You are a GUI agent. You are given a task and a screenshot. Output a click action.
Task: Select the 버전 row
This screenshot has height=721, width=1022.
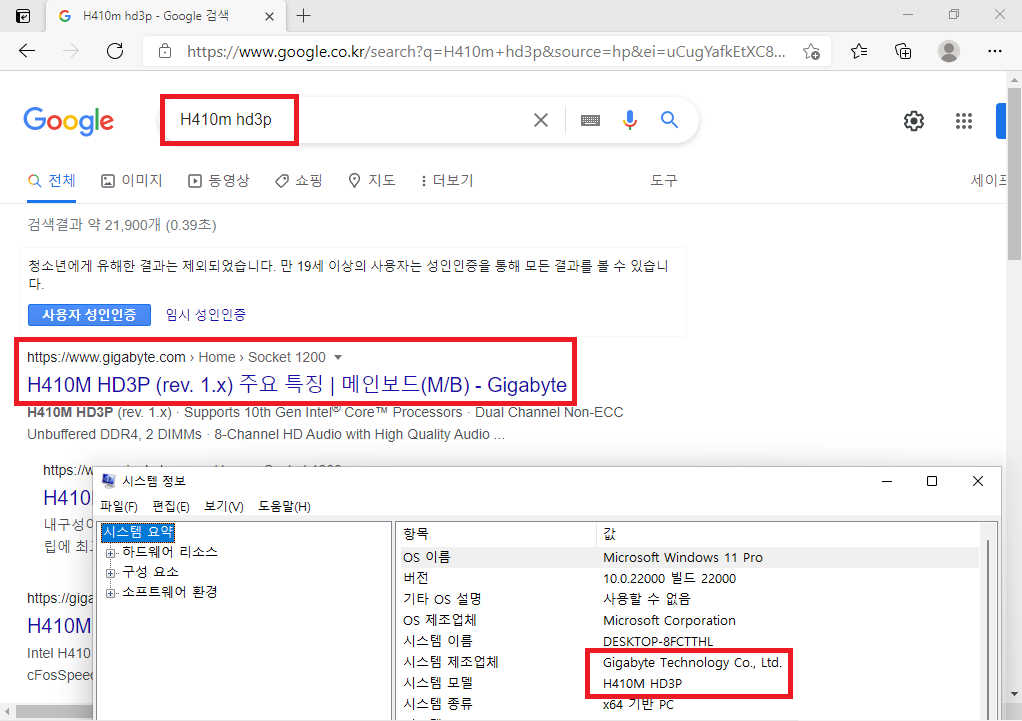tap(689, 578)
